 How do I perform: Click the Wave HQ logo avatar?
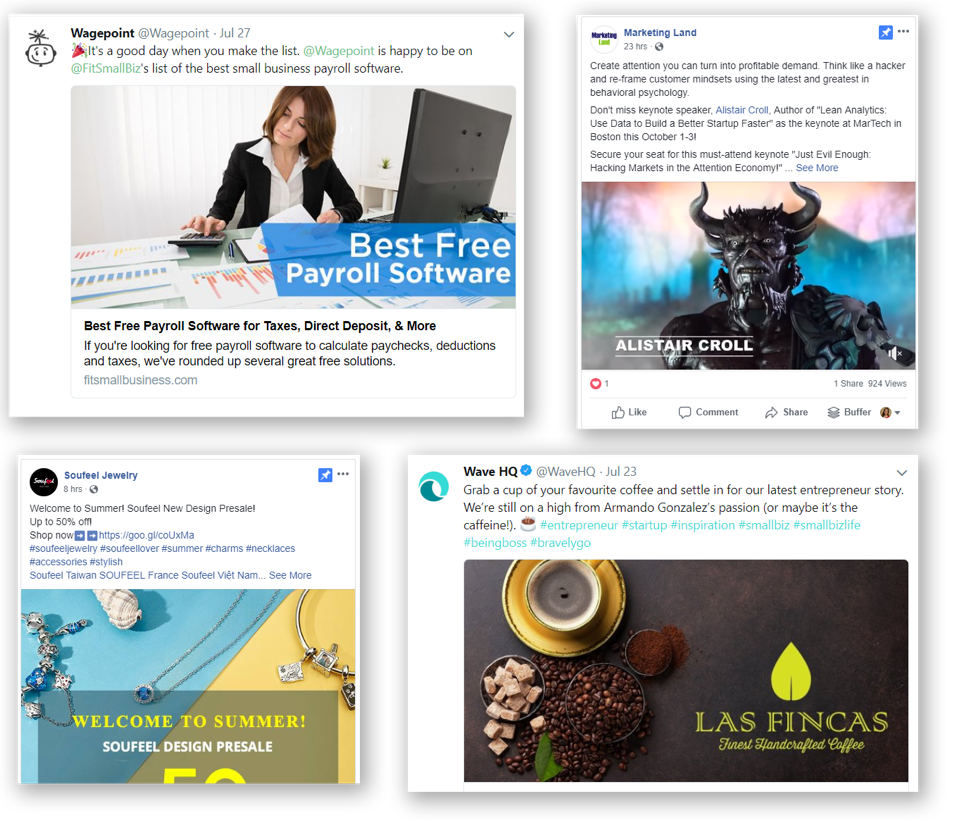tap(433, 486)
